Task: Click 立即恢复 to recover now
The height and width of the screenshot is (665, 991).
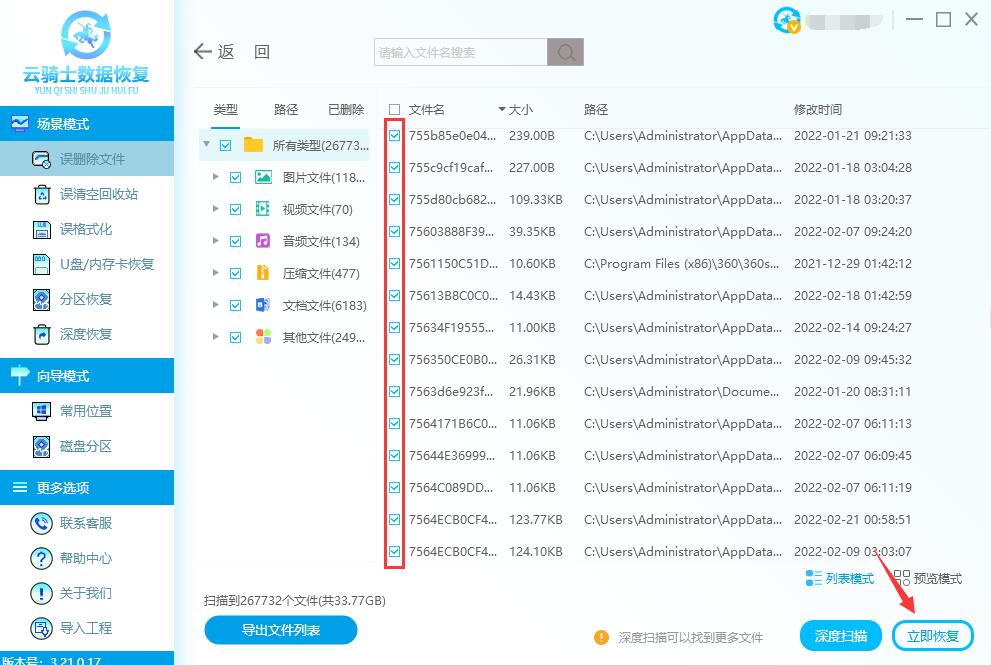Action: (933, 636)
